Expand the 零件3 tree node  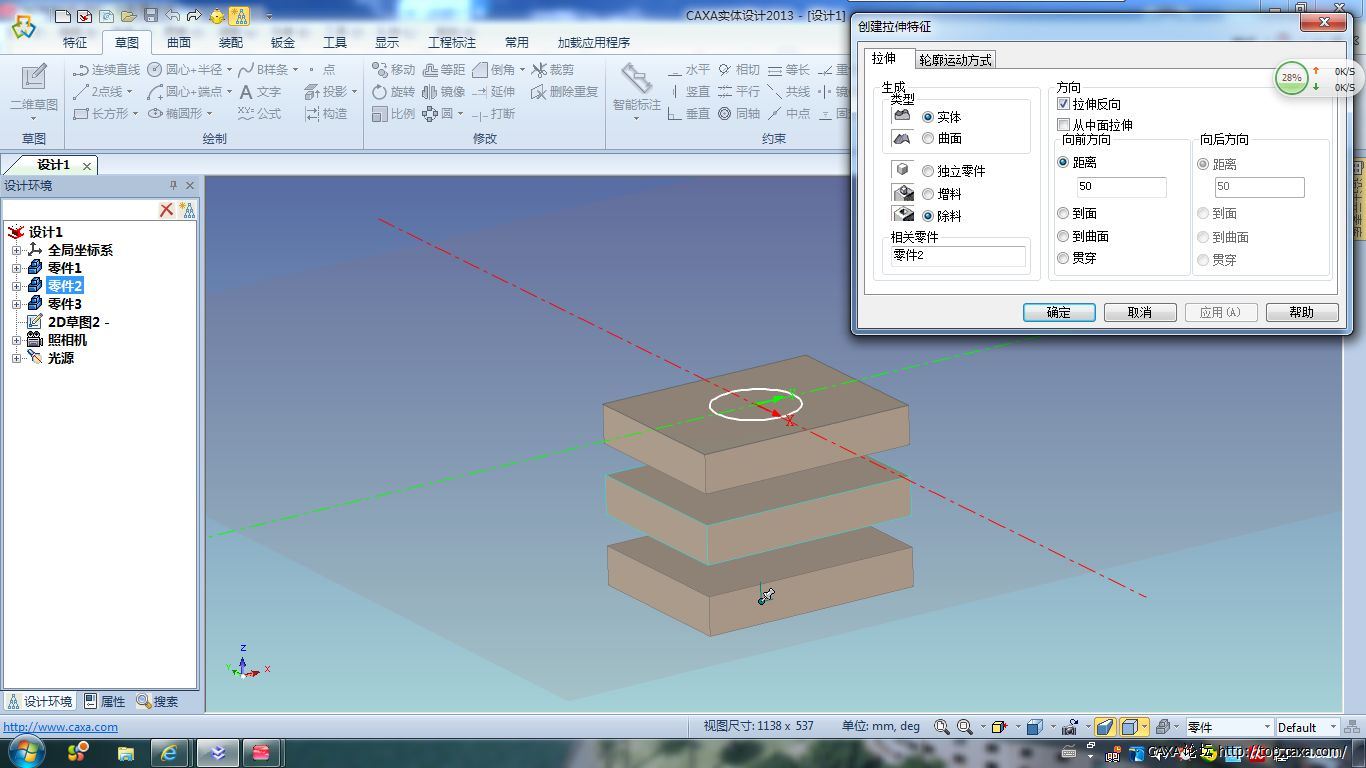click(16, 304)
